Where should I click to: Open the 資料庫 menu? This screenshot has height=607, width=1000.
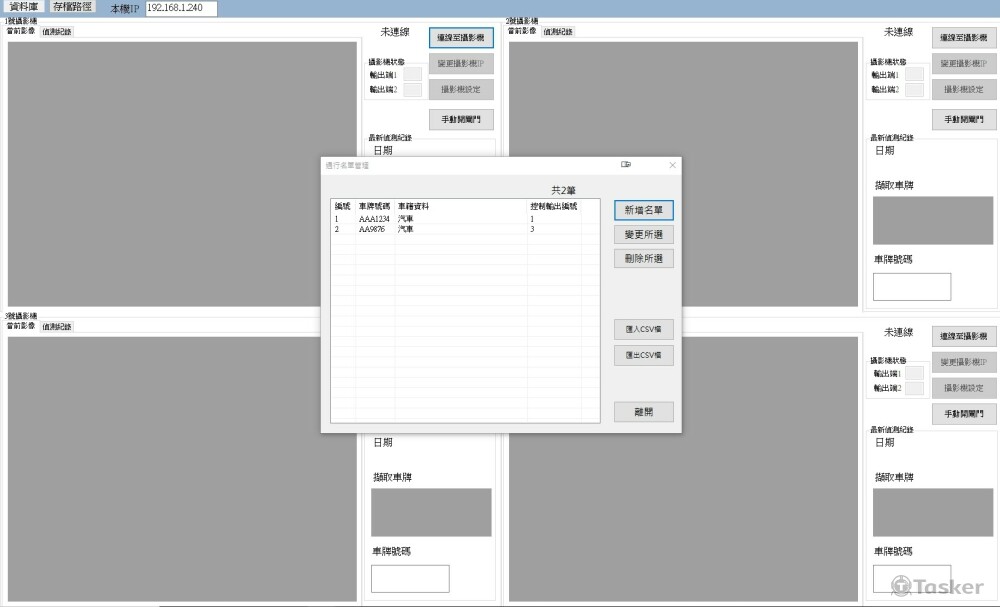coord(24,7)
